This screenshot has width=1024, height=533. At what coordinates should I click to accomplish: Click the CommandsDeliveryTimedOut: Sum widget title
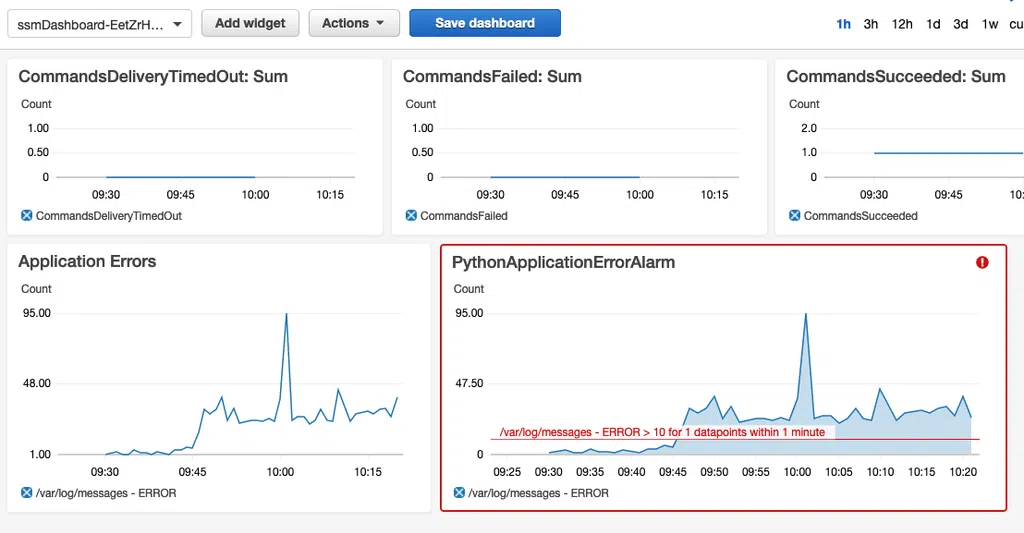pos(153,76)
